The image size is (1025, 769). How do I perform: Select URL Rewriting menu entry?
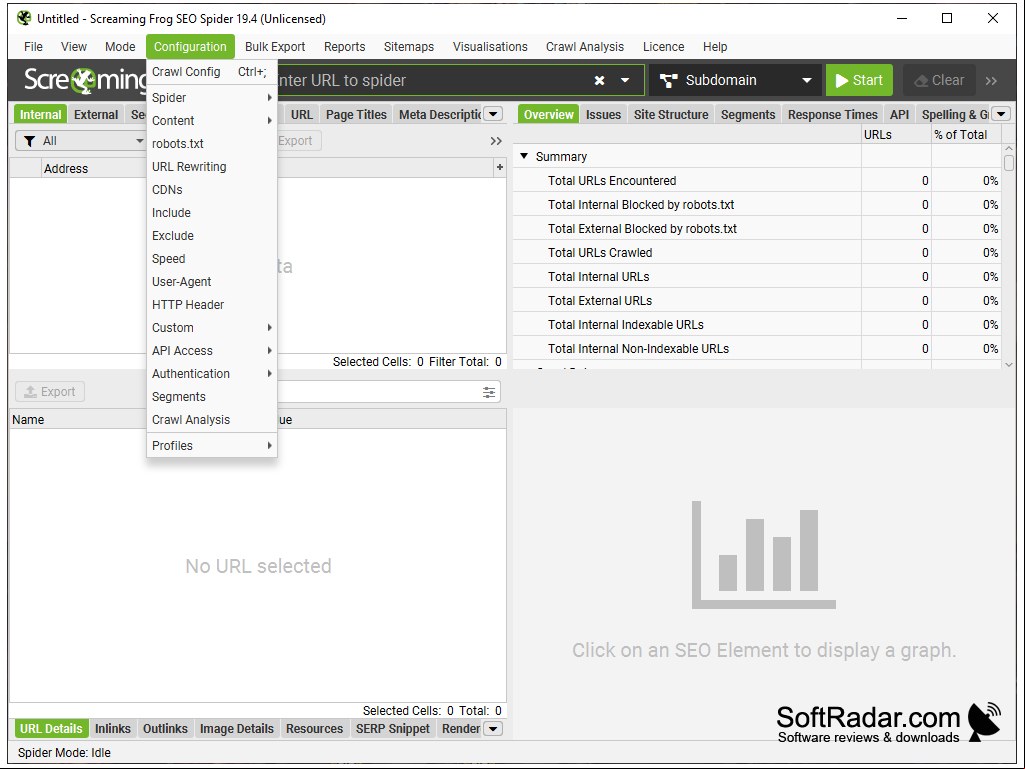click(212, 167)
